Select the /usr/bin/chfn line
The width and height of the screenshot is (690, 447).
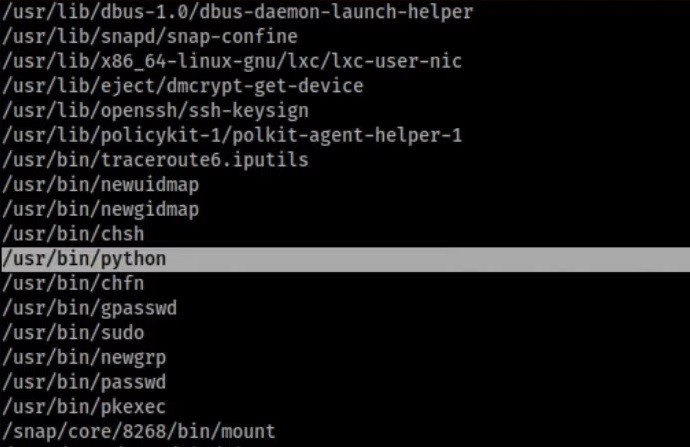pyautogui.click(x=73, y=283)
